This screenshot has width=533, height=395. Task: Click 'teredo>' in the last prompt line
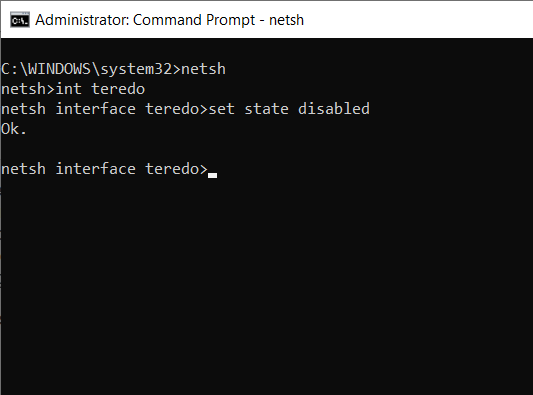pyautogui.click(x=176, y=169)
